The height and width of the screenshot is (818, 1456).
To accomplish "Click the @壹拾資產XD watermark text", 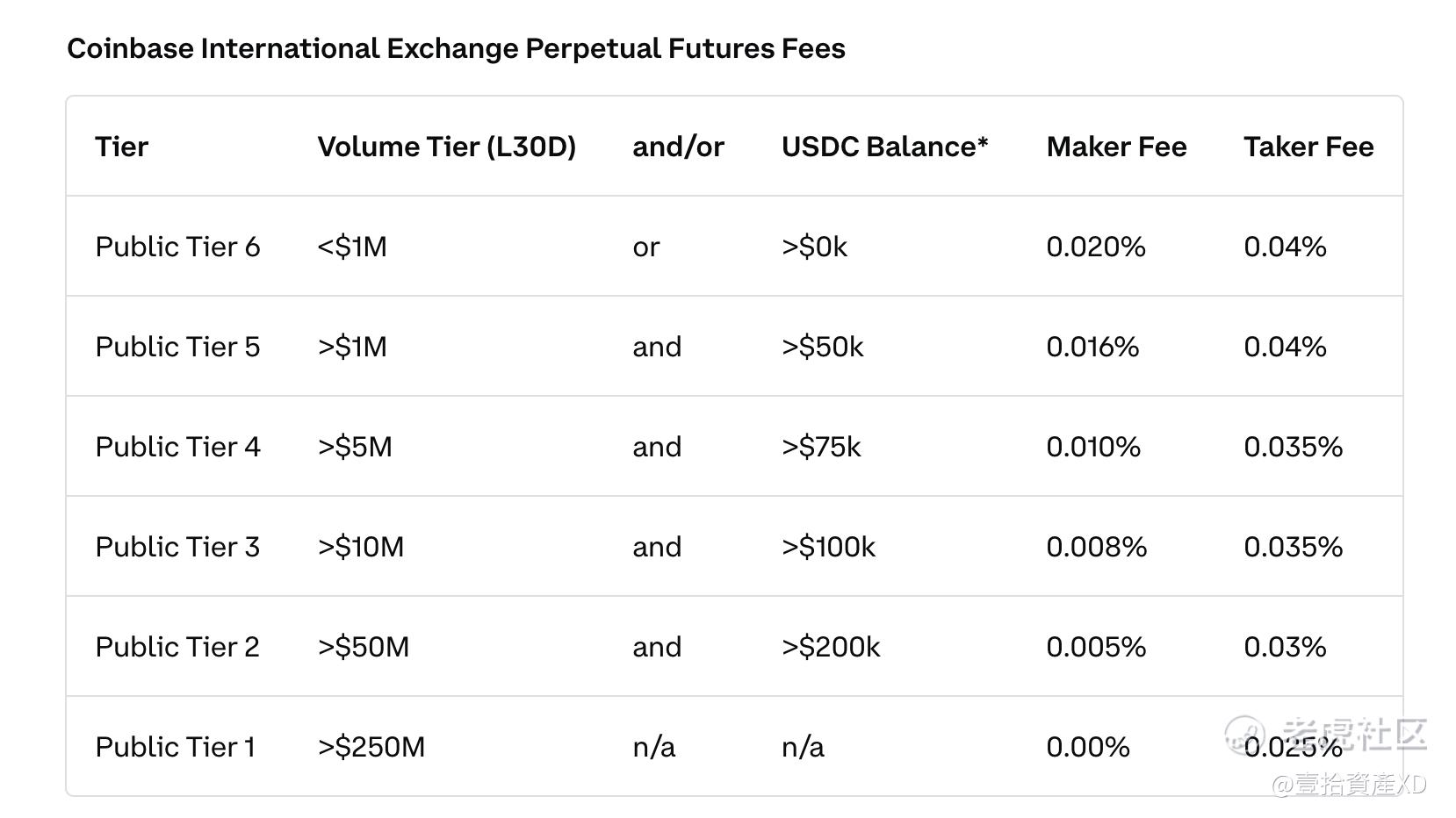I will coord(1349,784).
